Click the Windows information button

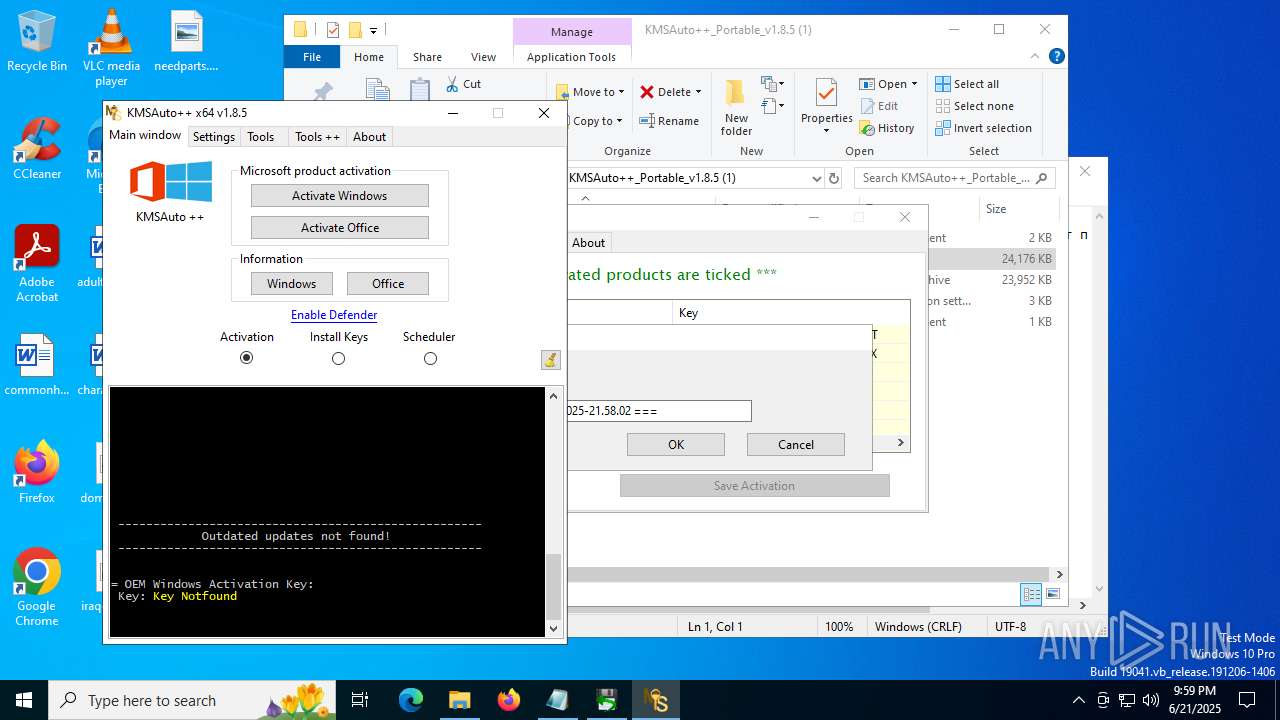[x=291, y=284]
